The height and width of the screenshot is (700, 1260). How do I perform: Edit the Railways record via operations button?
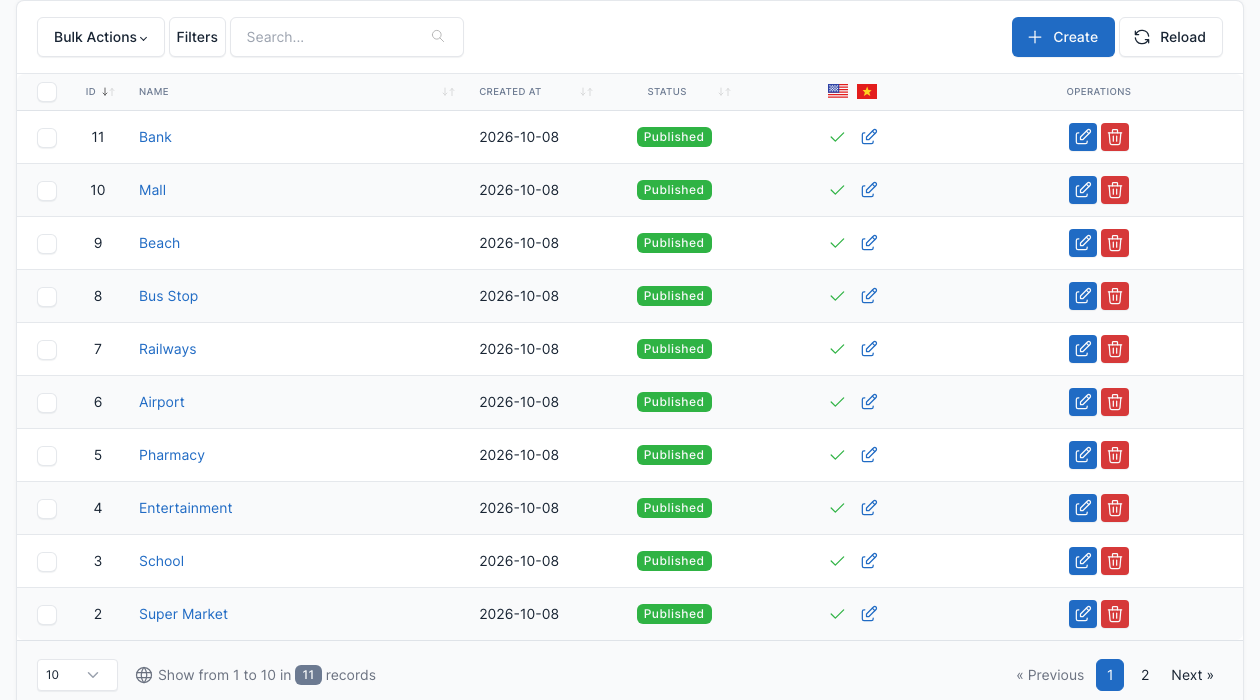click(1083, 349)
